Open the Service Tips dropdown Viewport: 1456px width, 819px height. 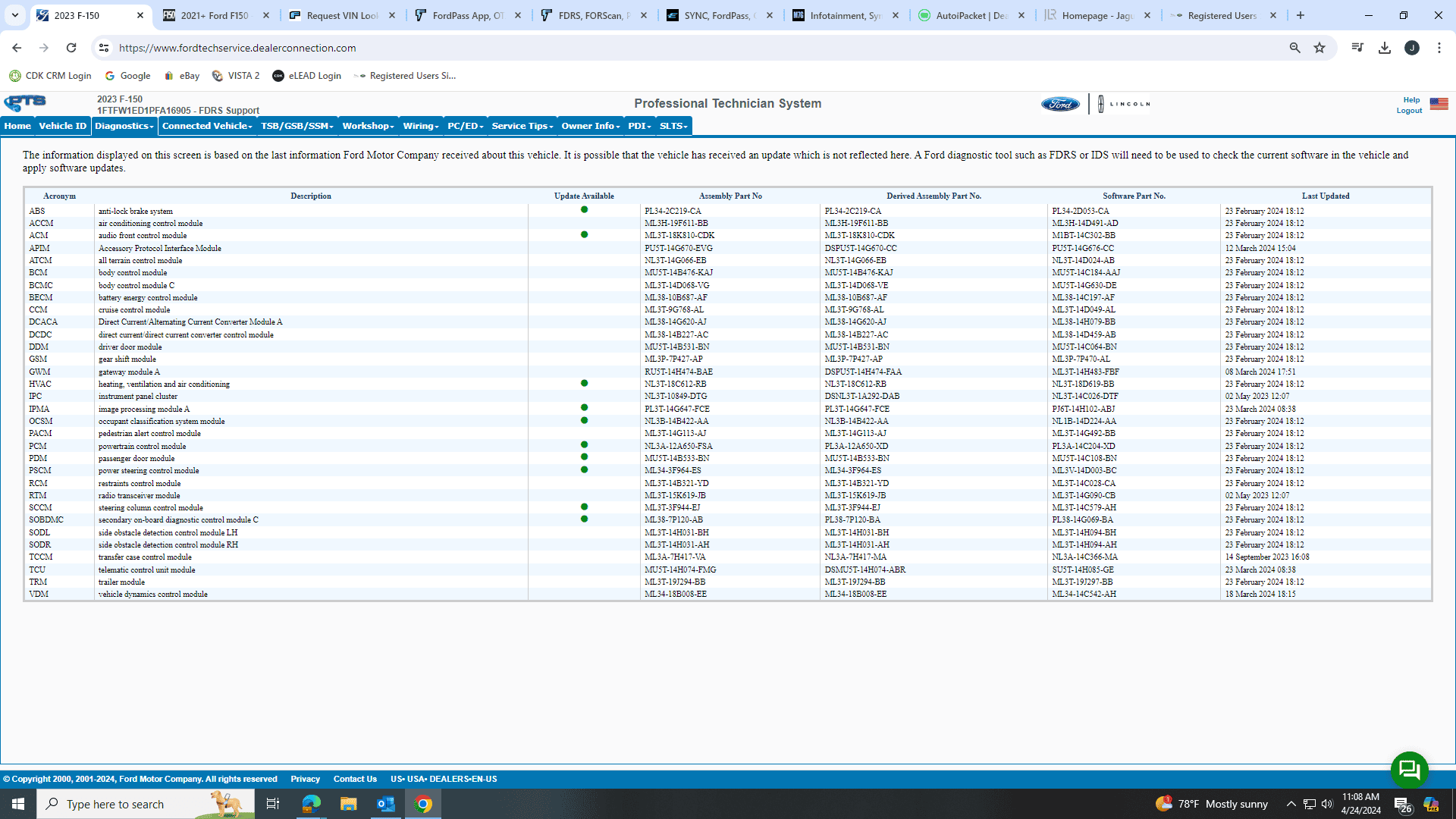(522, 126)
